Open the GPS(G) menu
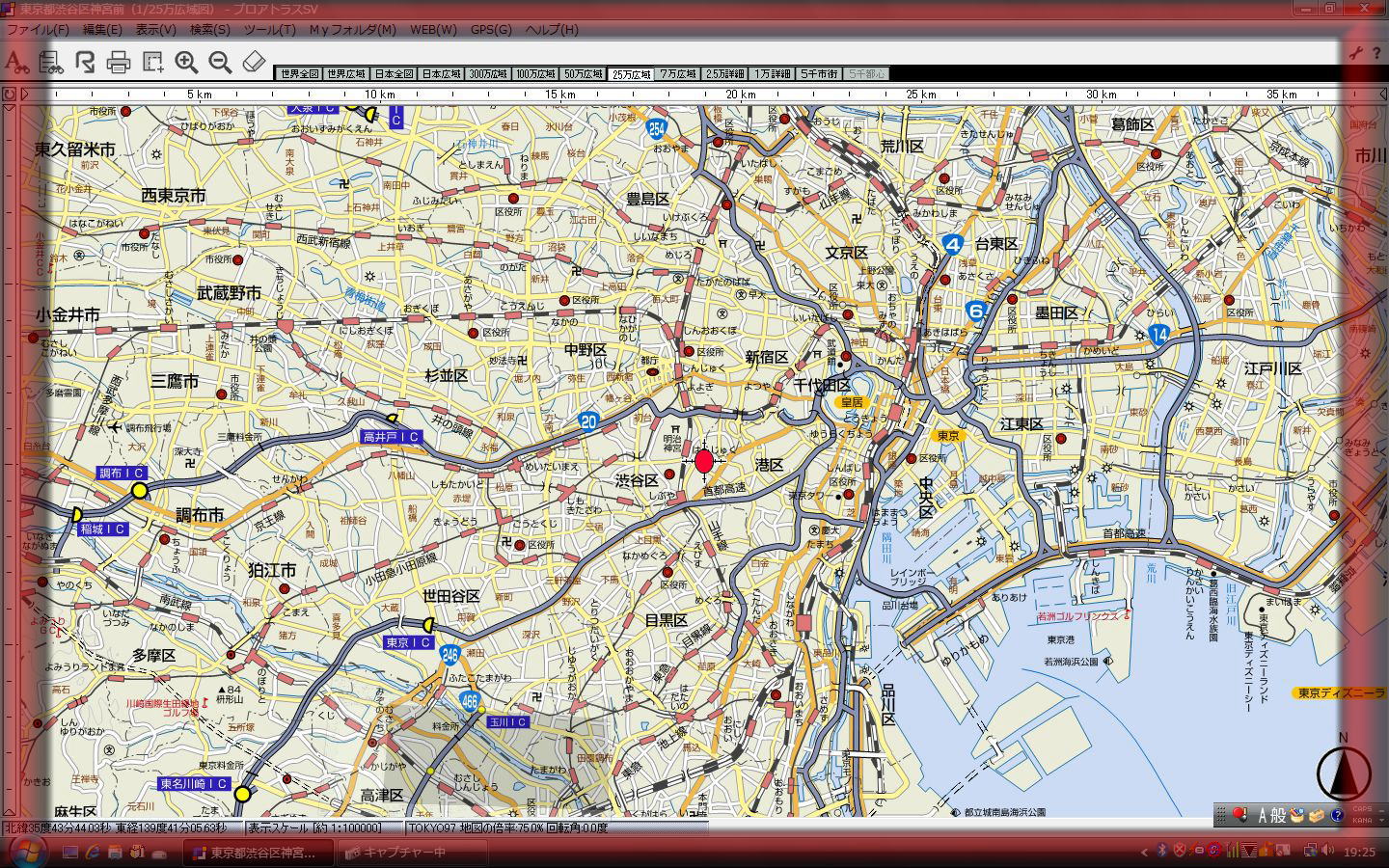 click(x=491, y=29)
